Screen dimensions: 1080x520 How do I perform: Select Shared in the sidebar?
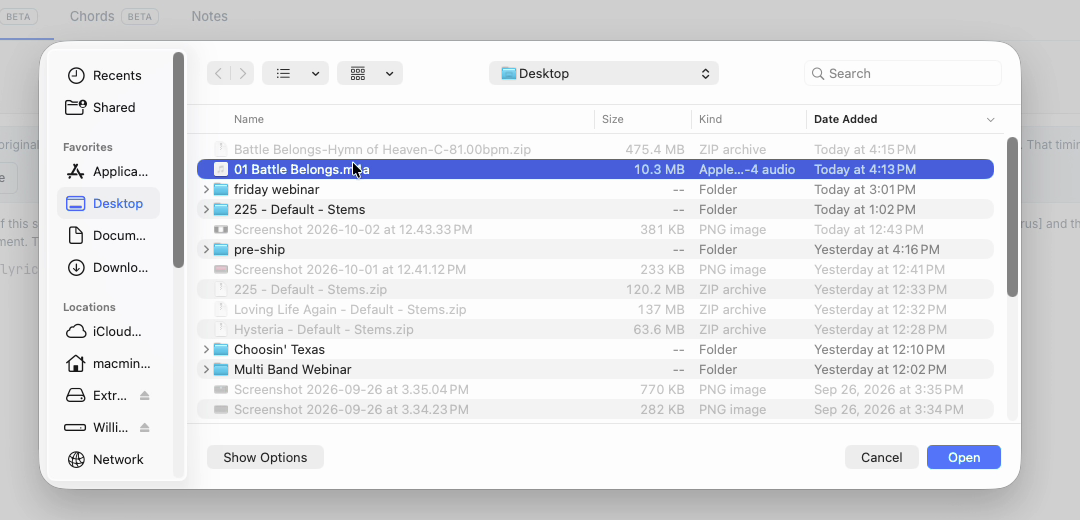click(x=101, y=107)
